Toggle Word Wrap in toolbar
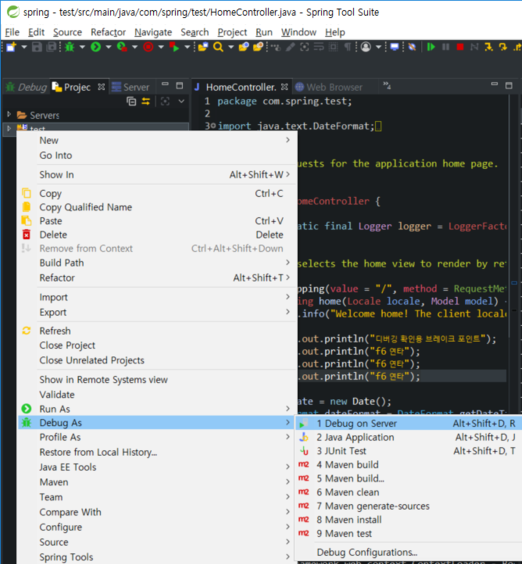This screenshot has width=522, height=564. (319, 47)
